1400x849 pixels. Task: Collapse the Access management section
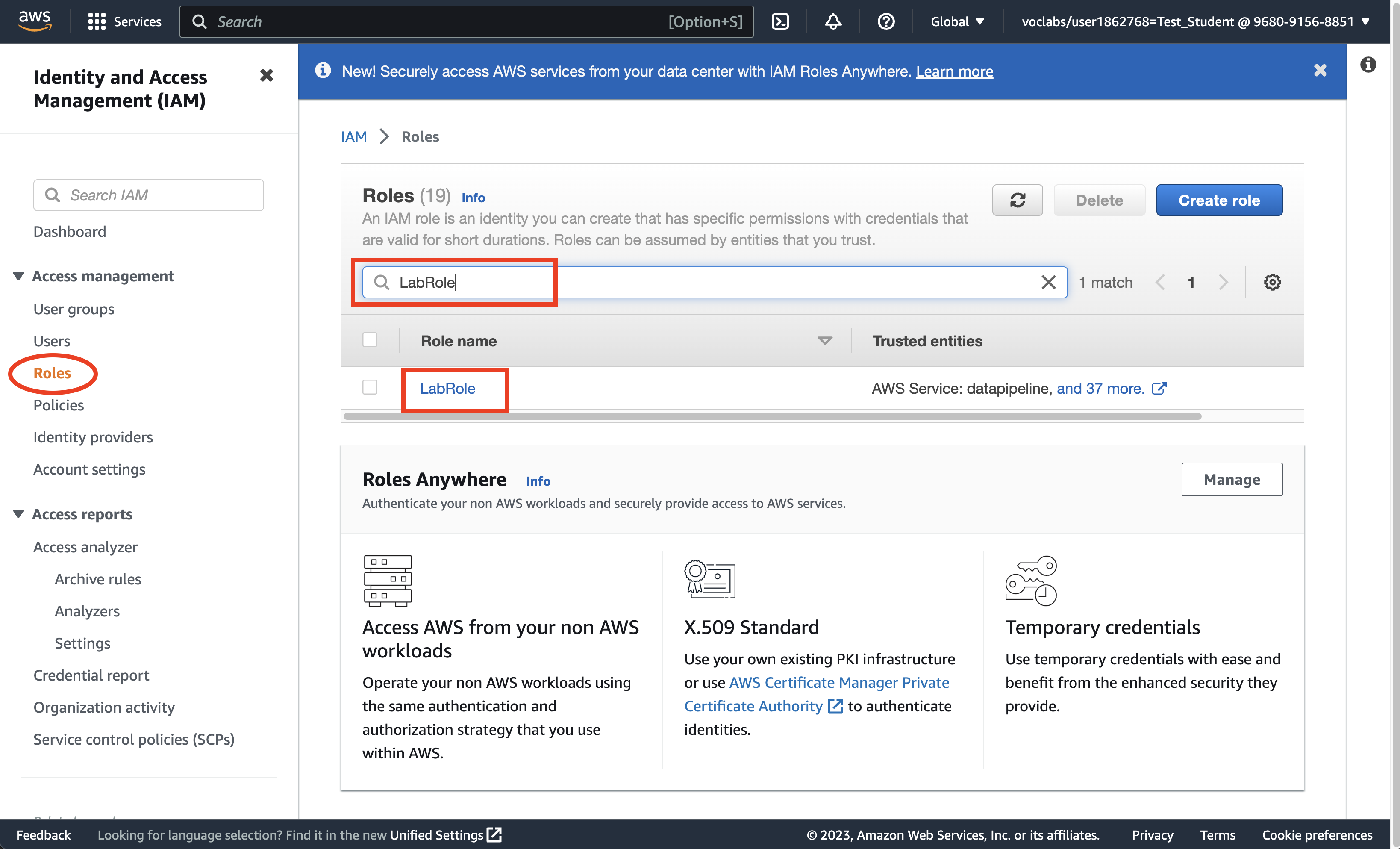[19, 276]
